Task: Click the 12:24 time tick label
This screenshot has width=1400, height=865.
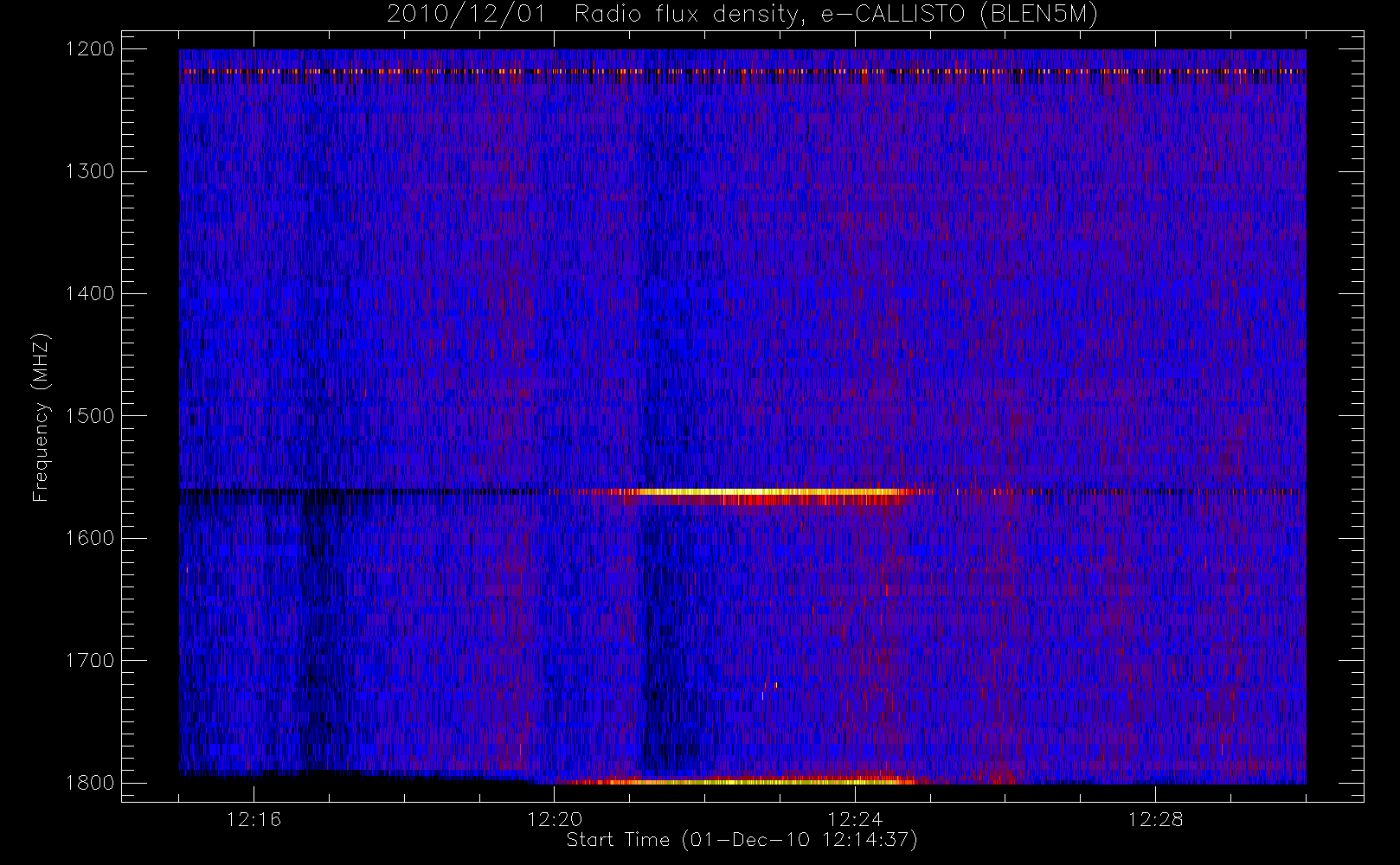Action: [x=855, y=819]
